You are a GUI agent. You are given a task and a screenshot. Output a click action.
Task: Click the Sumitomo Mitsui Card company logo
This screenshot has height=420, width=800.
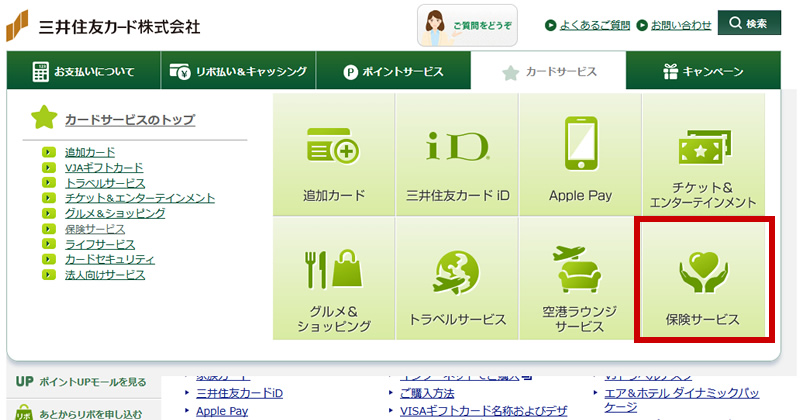tap(104, 26)
